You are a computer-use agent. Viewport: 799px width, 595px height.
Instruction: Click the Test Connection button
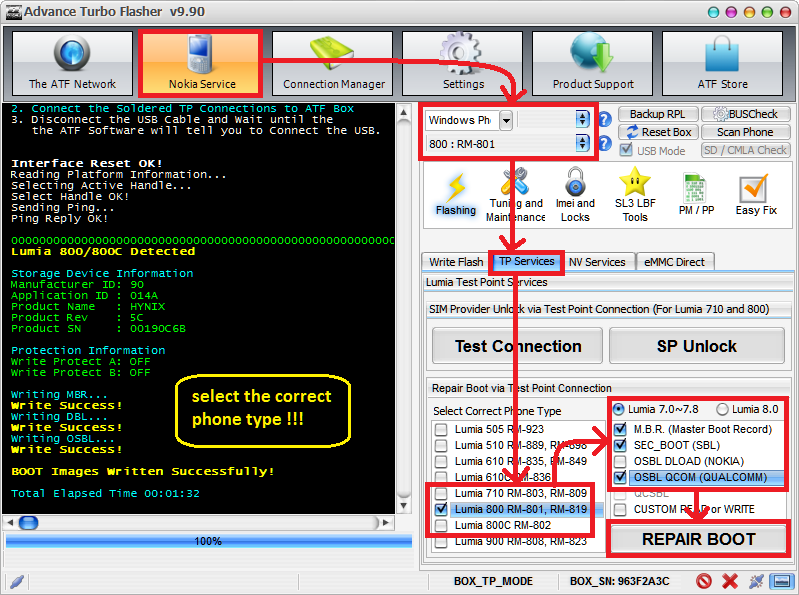coord(517,346)
